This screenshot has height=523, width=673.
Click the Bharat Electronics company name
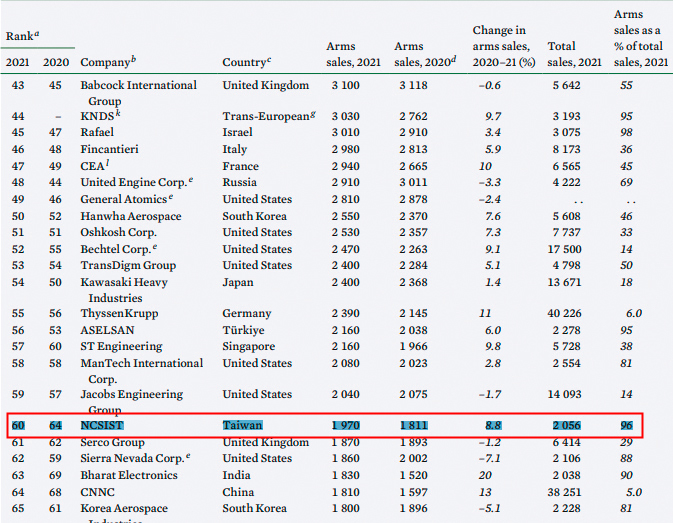(129, 475)
